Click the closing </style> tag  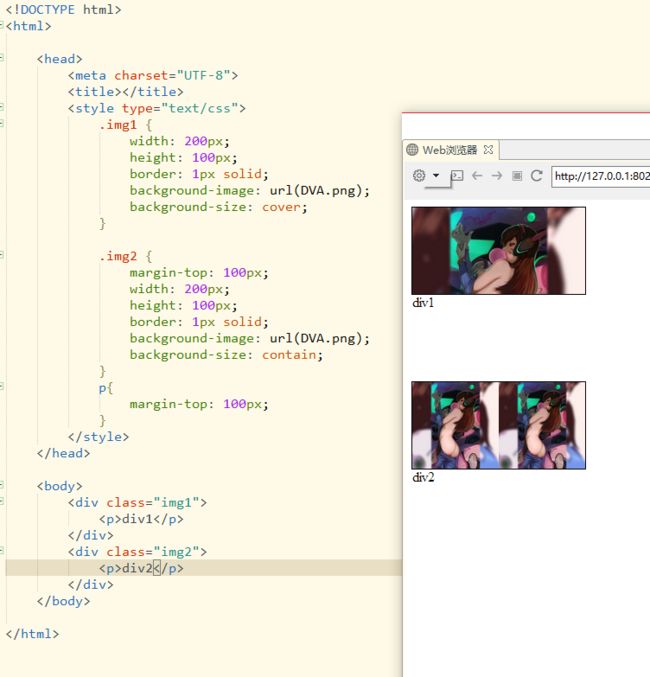98,437
